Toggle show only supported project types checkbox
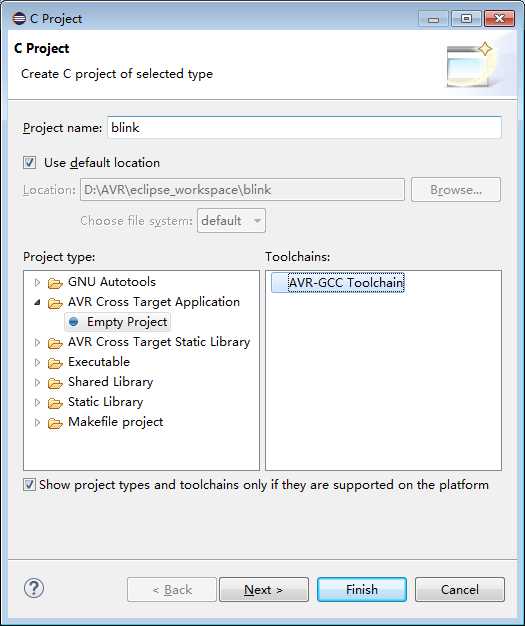 pyautogui.click(x=29, y=485)
